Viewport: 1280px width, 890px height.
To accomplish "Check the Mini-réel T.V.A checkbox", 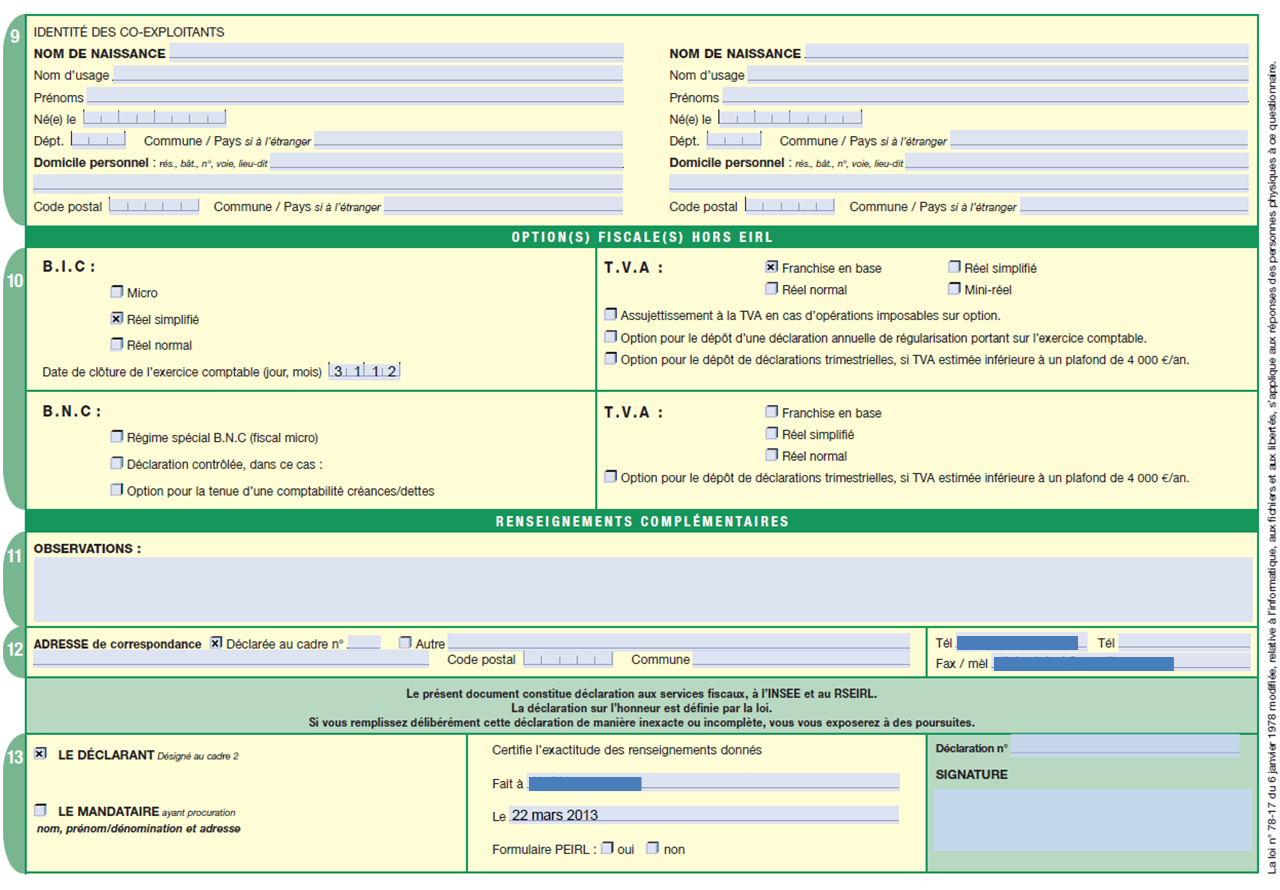I will click(955, 290).
